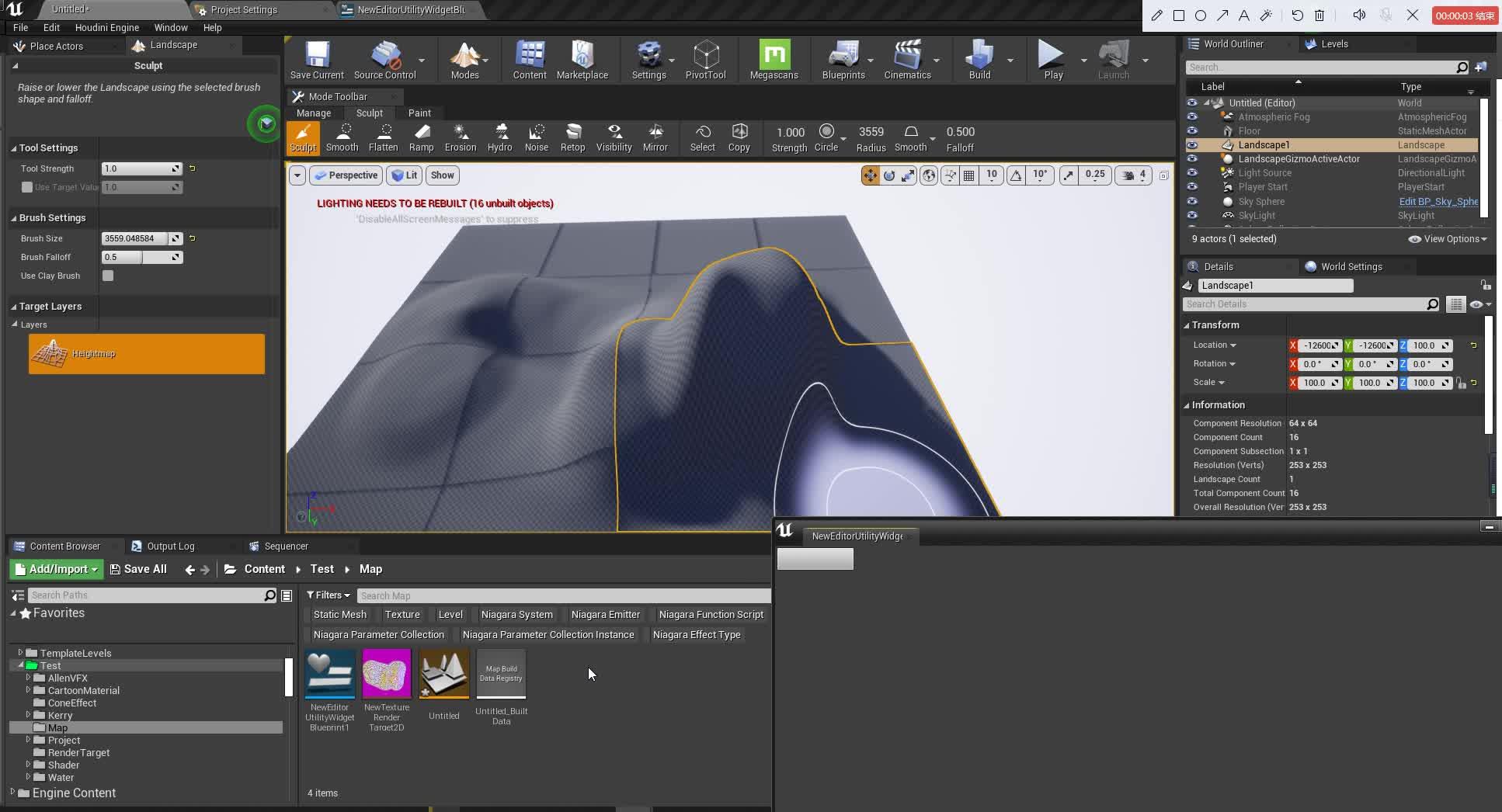The image size is (1502, 812).
Task: Toggle visibility of Player Start actor
Action: (x=1192, y=186)
